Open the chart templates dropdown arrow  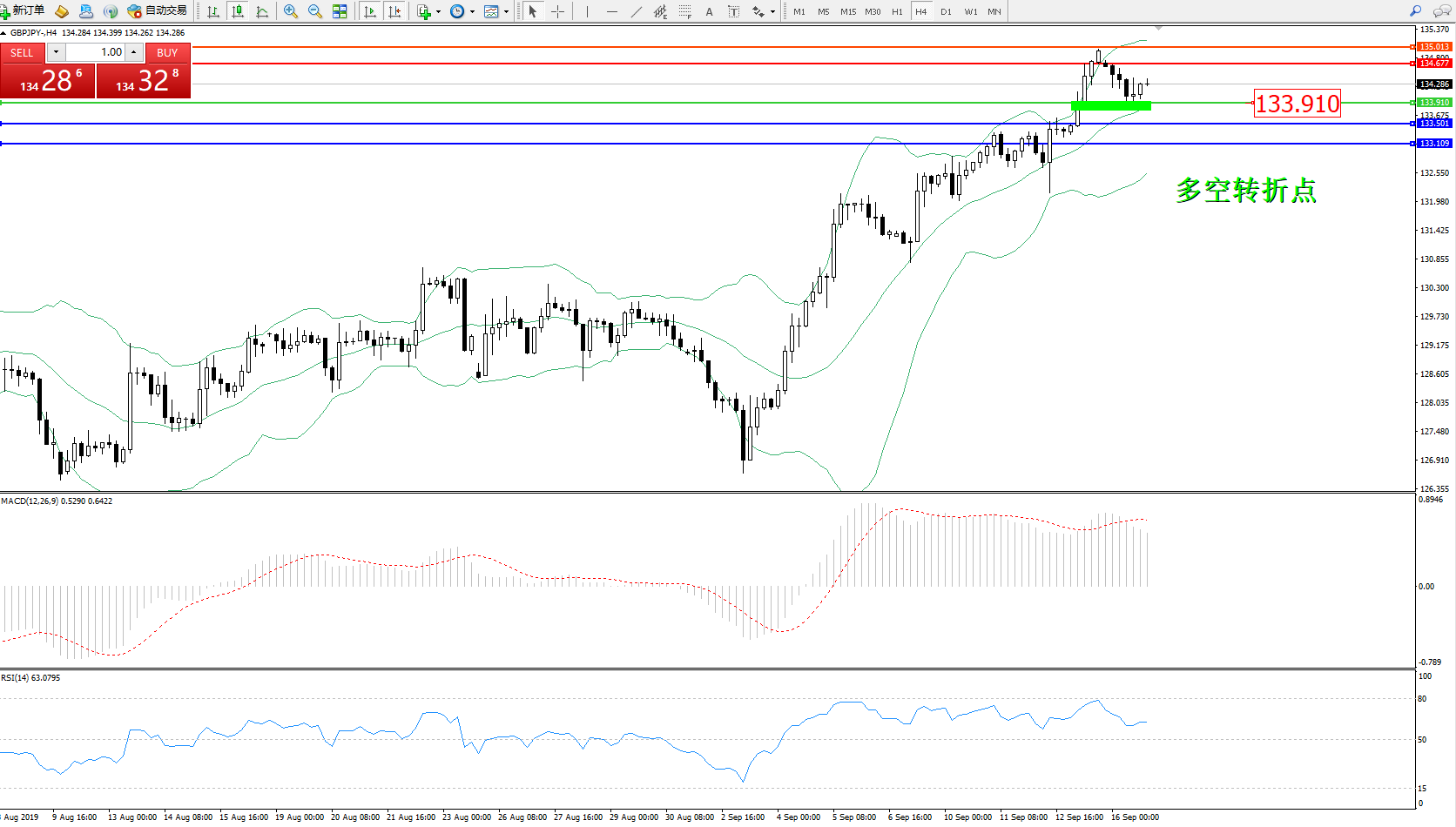point(506,11)
